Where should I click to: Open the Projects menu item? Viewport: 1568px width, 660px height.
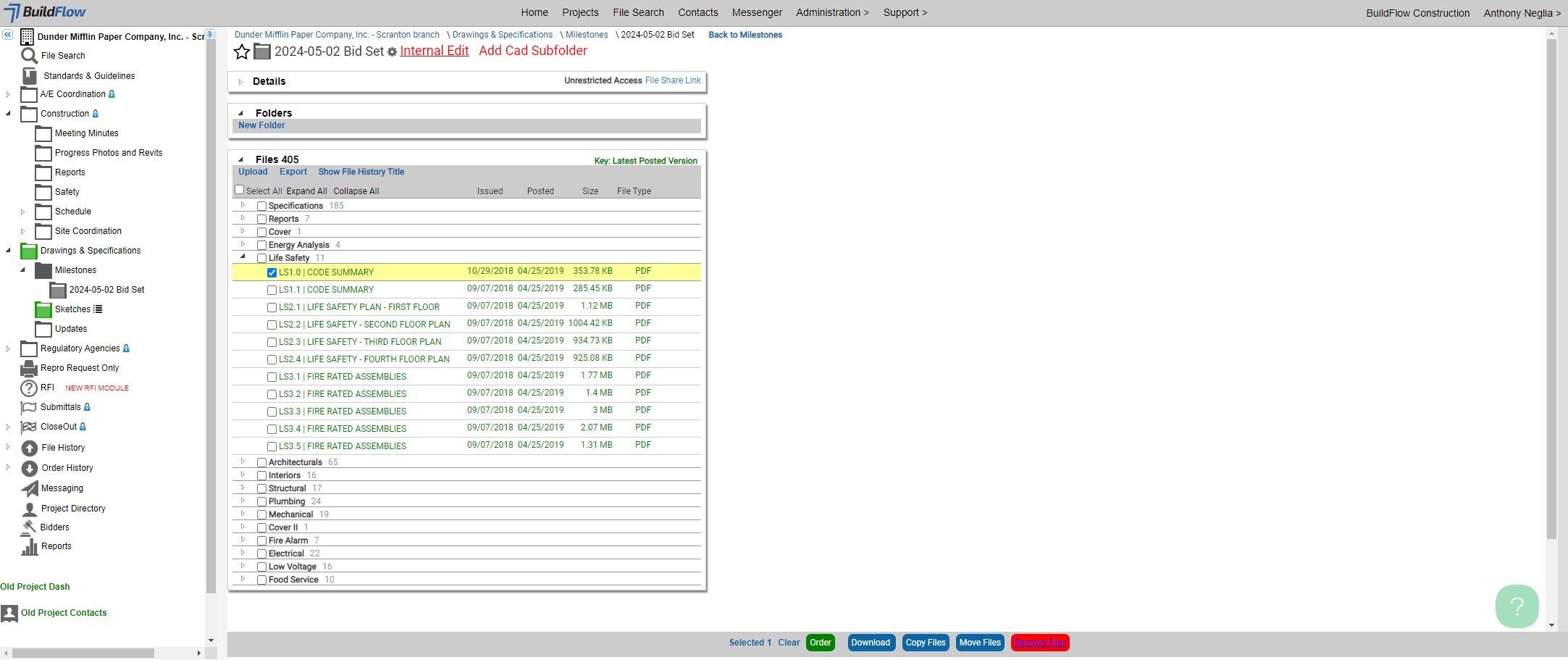click(580, 12)
